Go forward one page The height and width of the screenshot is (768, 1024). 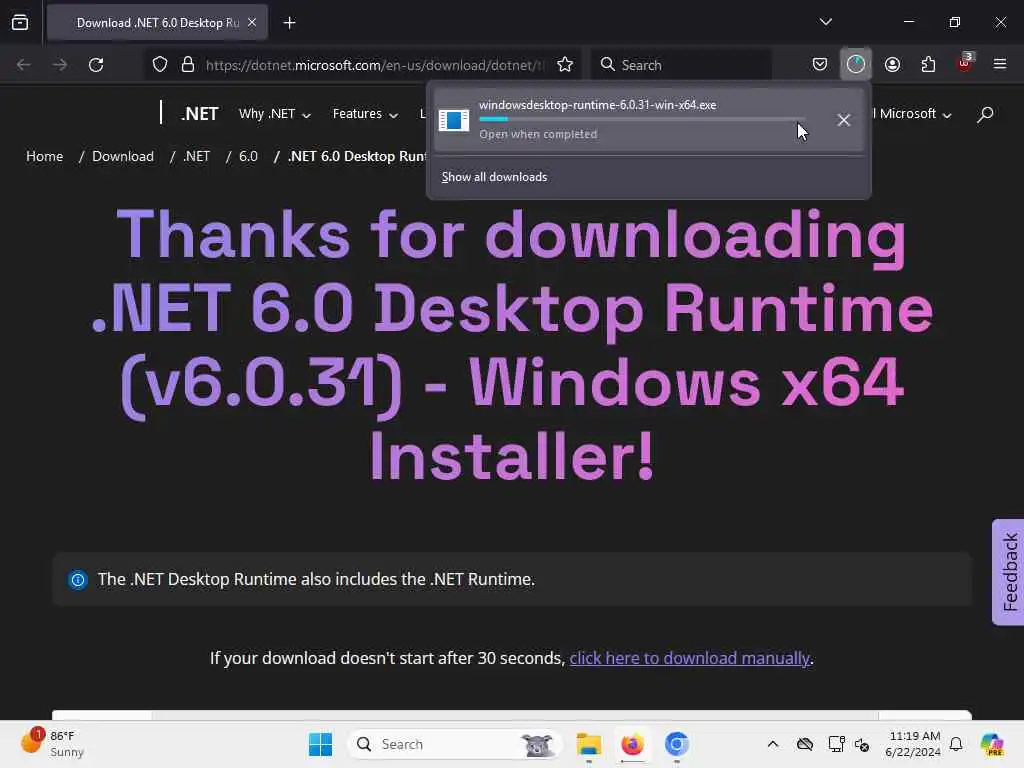coord(59,65)
